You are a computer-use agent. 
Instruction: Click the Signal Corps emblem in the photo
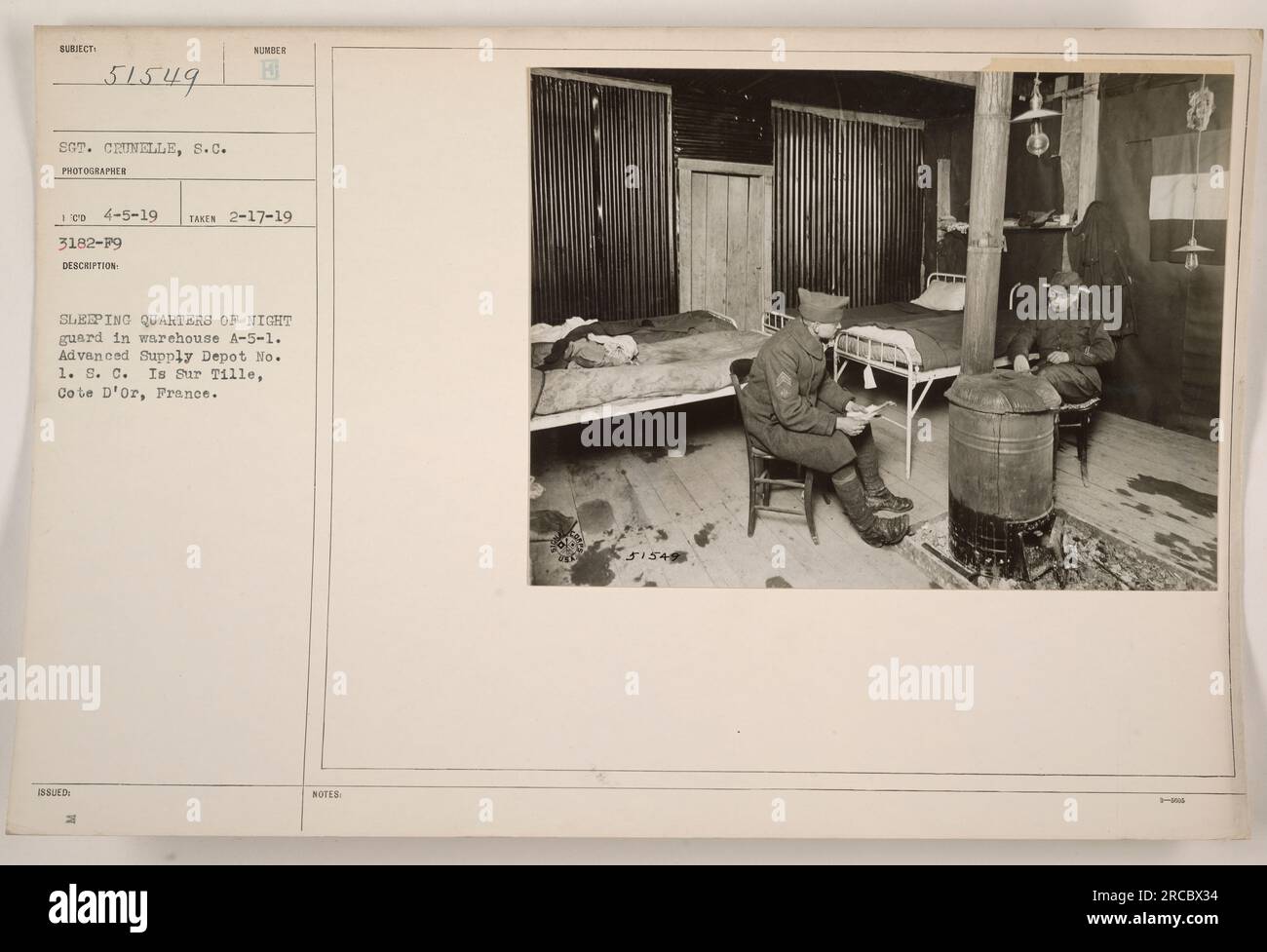pyautogui.click(x=569, y=548)
